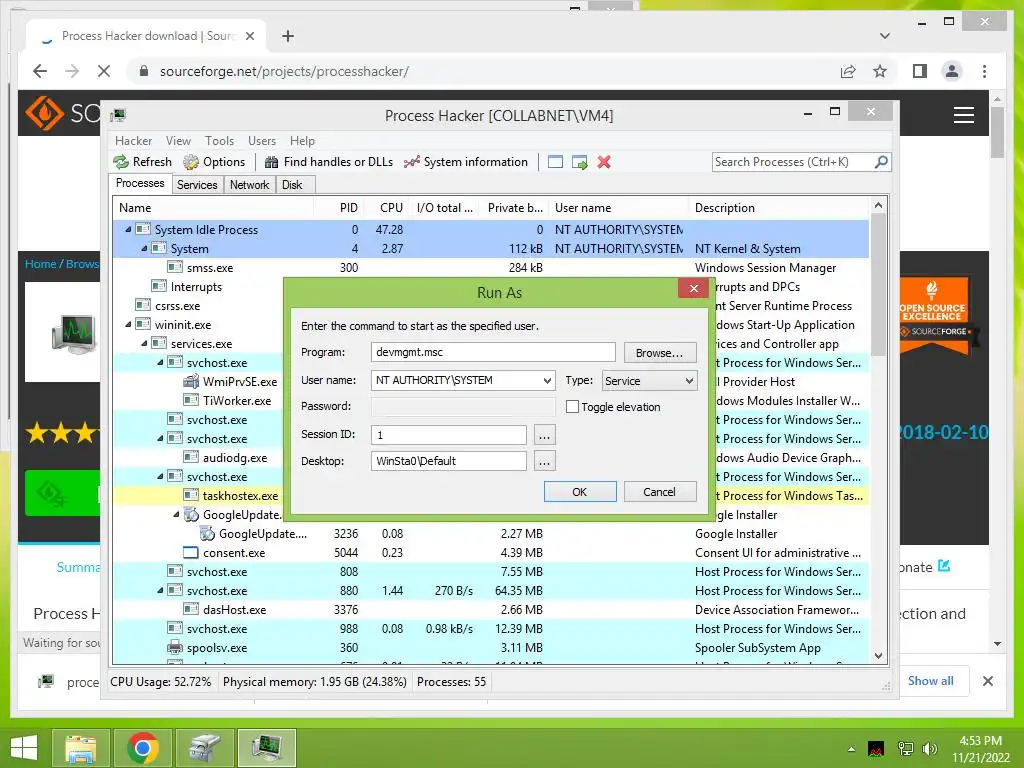
Task: Open Chrome profile avatar icon
Action: pyautogui.click(x=952, y=71)
